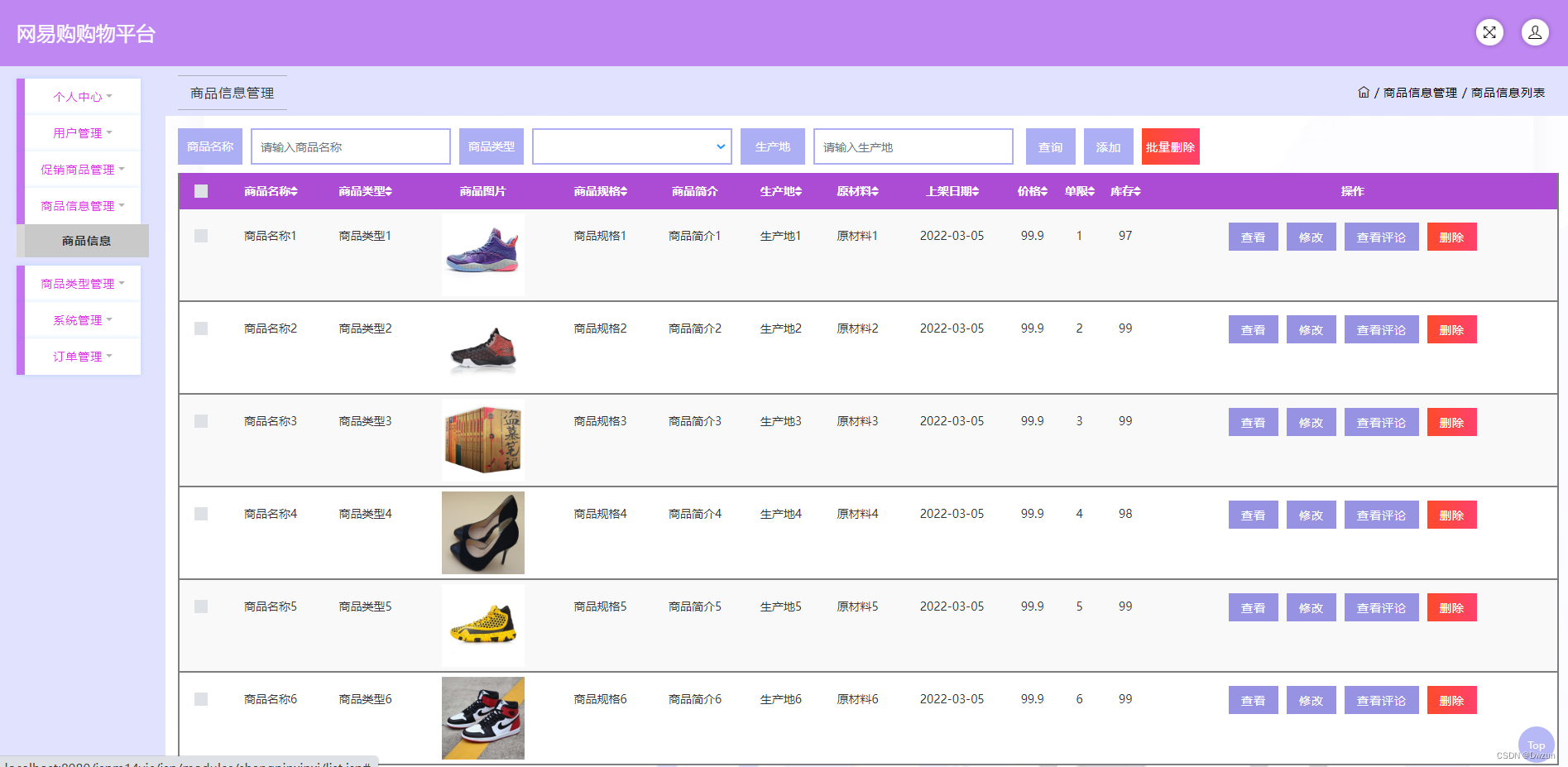The width and height of the screenshot is (1568, 767).
Task: Open the black high heels image of 商品名称4
Action: [x=483, y=533]
